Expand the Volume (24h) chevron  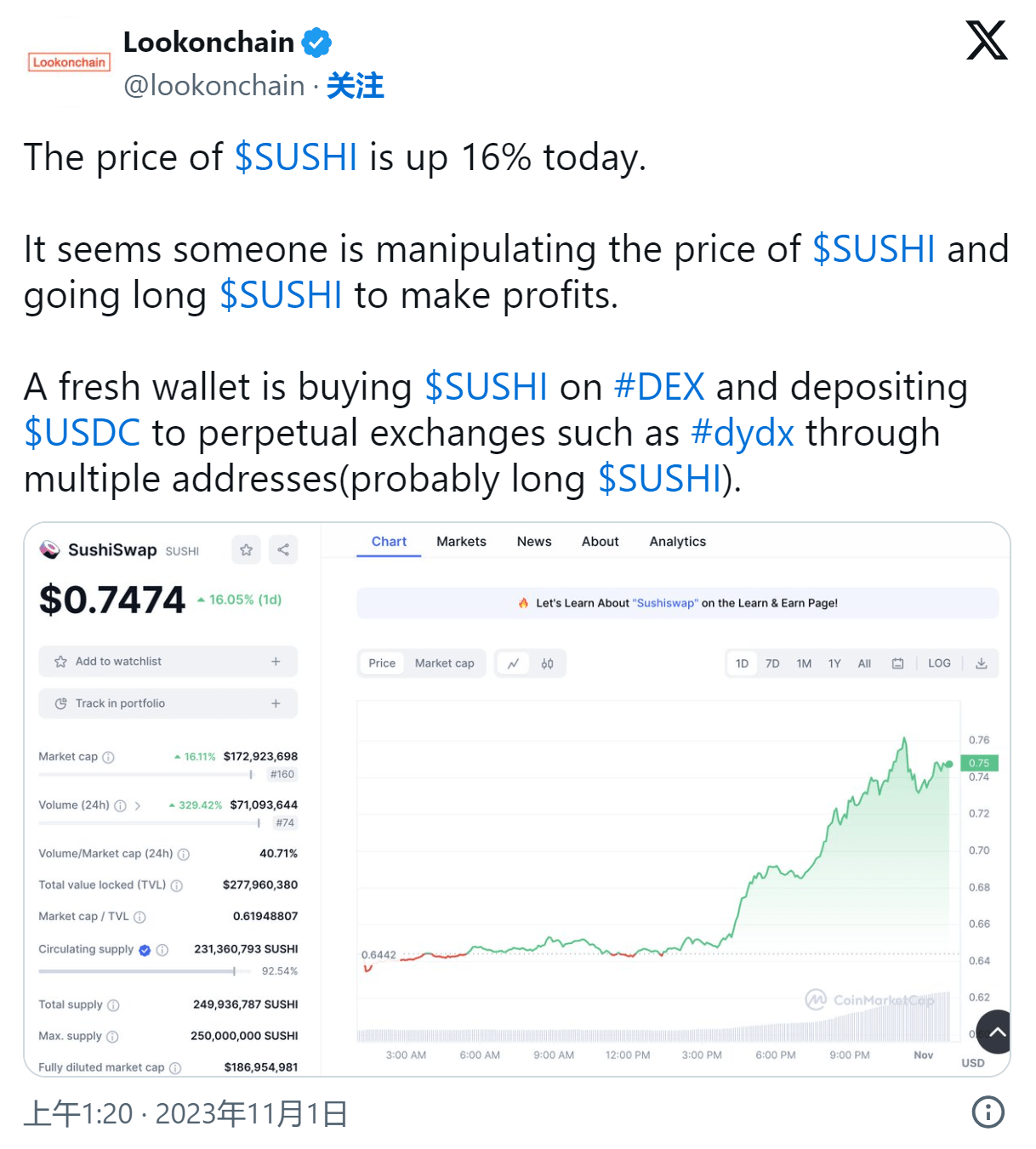coord(137,805)
